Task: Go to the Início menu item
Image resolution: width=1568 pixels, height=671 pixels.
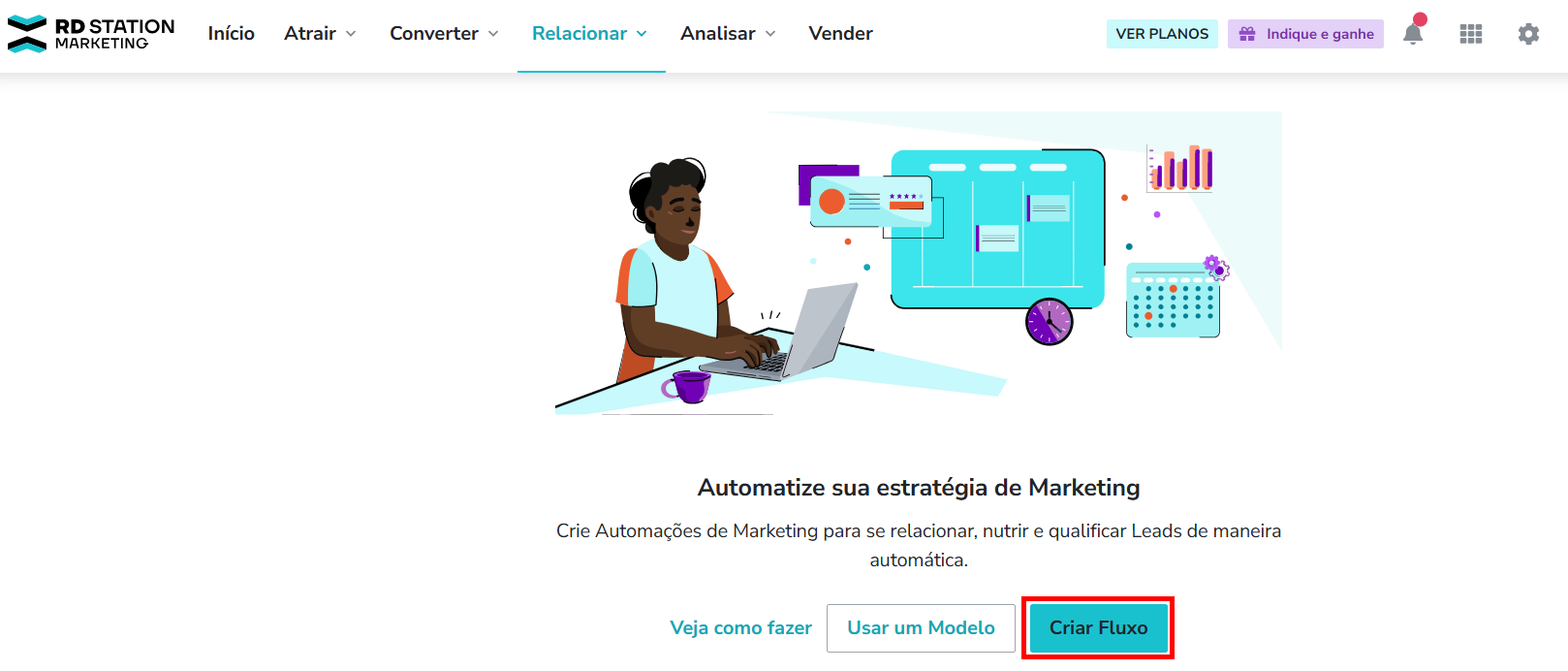Action: 232,34
